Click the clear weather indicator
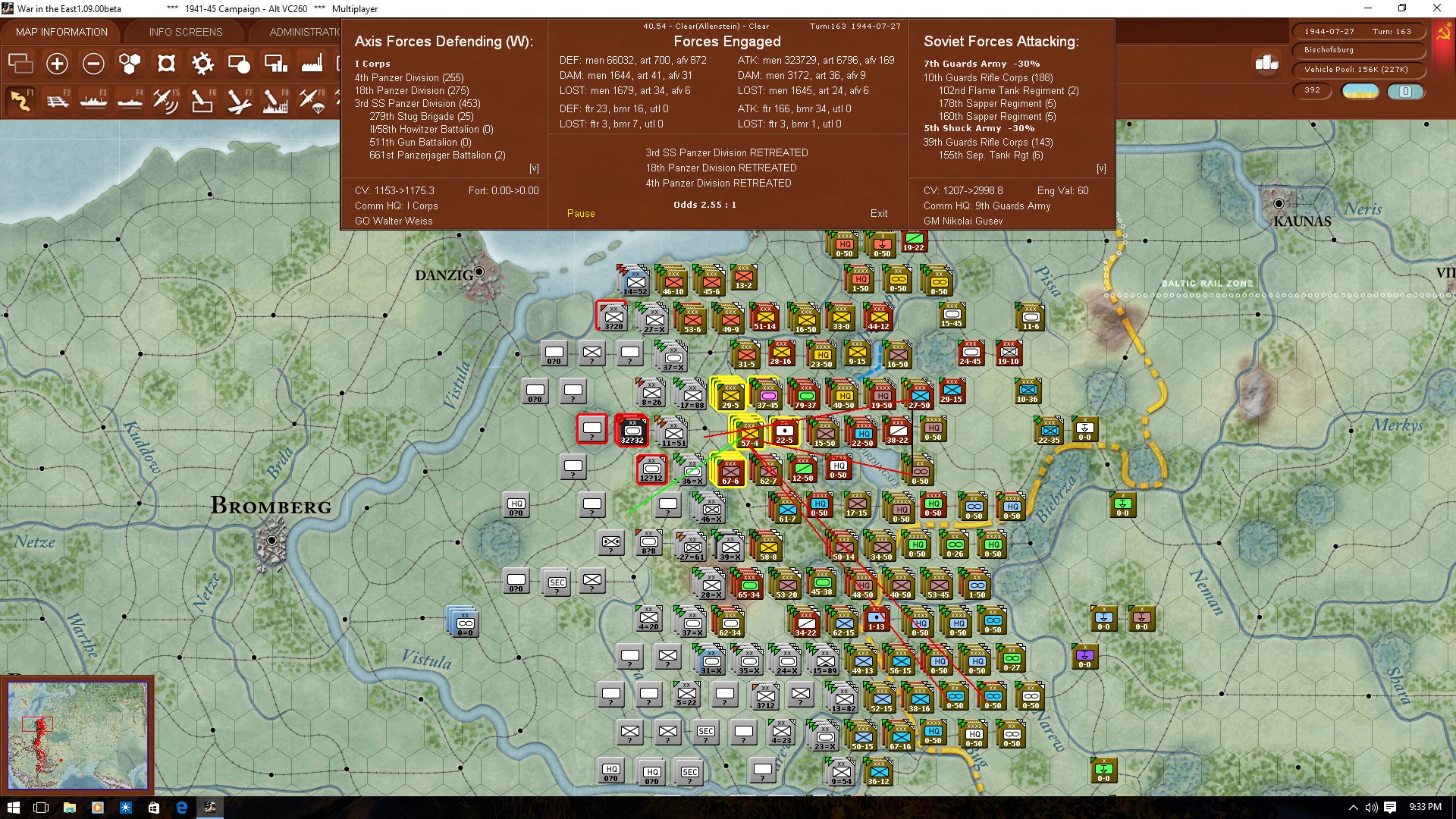Viewport: 1456px width, 819px height. (x=1360, y=91)
